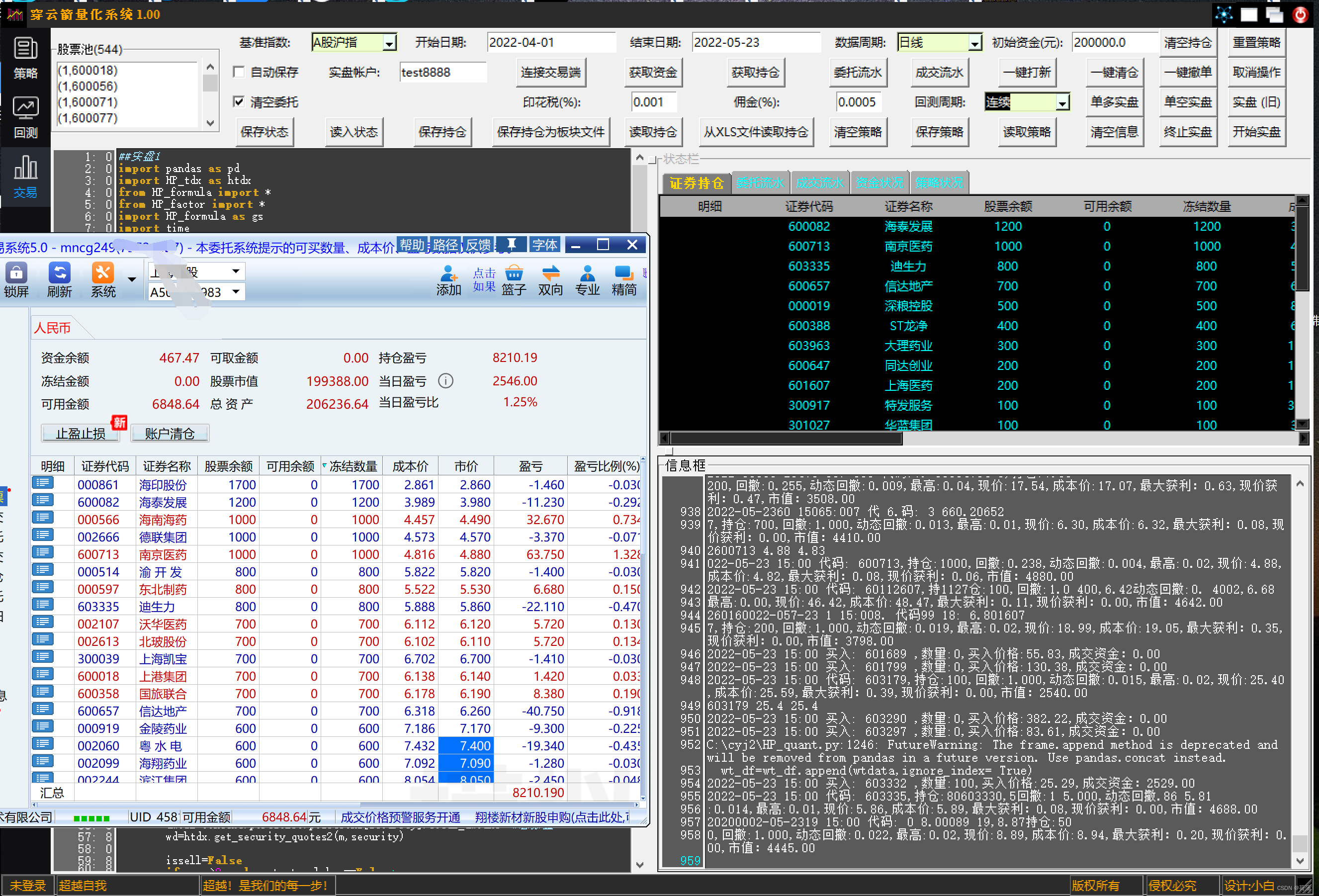Click the 信息框 log scrollbar up arrow
The width and height of the screenshot is (1319, 896).
[1299, 483]
